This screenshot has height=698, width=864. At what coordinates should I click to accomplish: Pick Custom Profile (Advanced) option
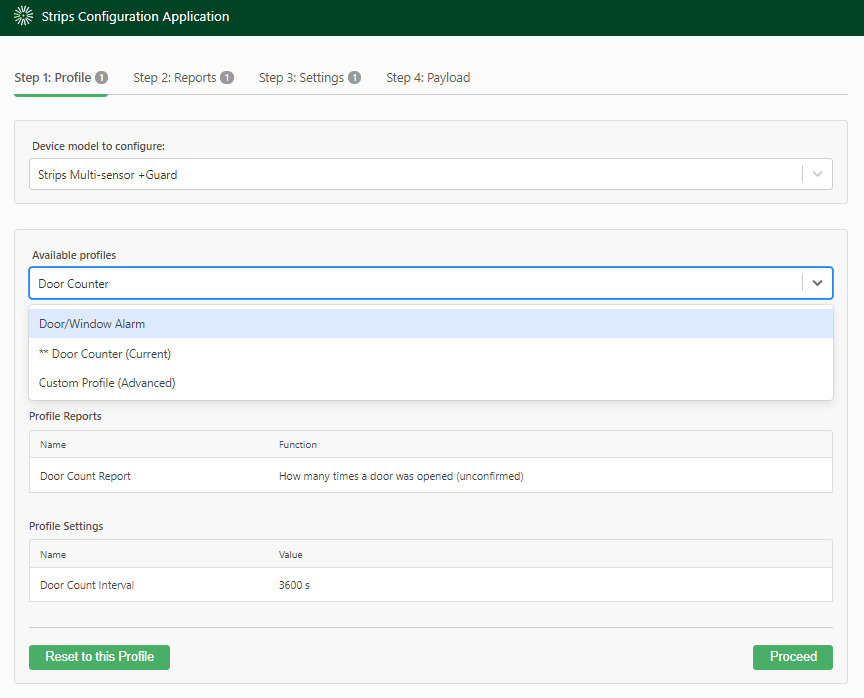(431, 383)
